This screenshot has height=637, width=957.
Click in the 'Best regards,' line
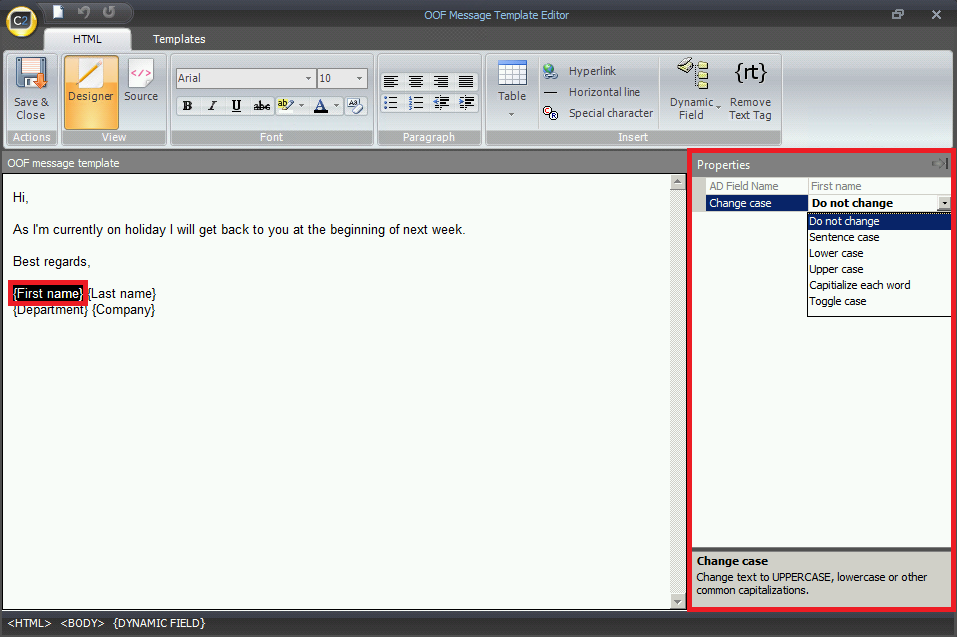pyautogui.click(x=52, y=262)
